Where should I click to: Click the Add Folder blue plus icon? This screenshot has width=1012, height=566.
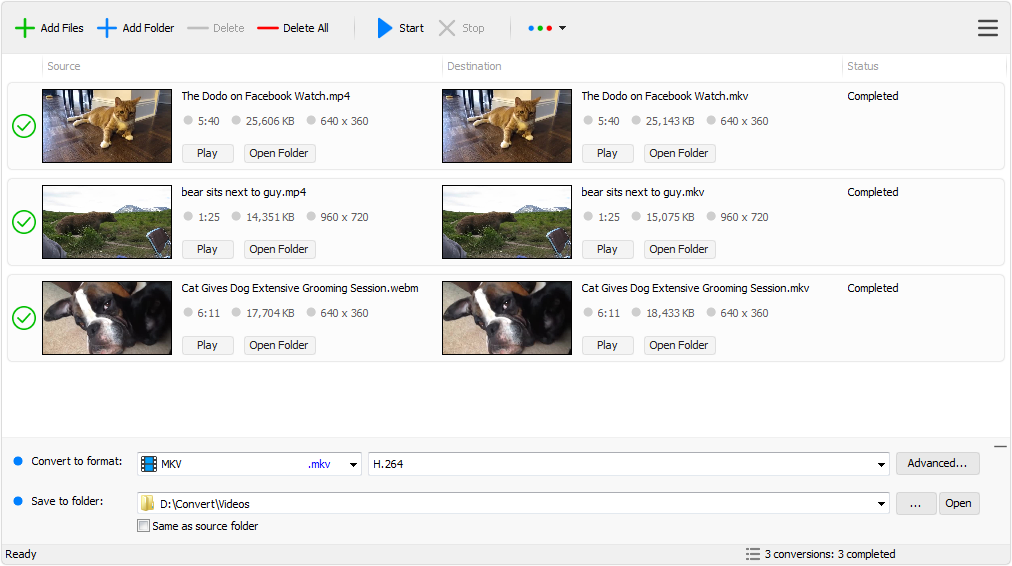[107, 28]
